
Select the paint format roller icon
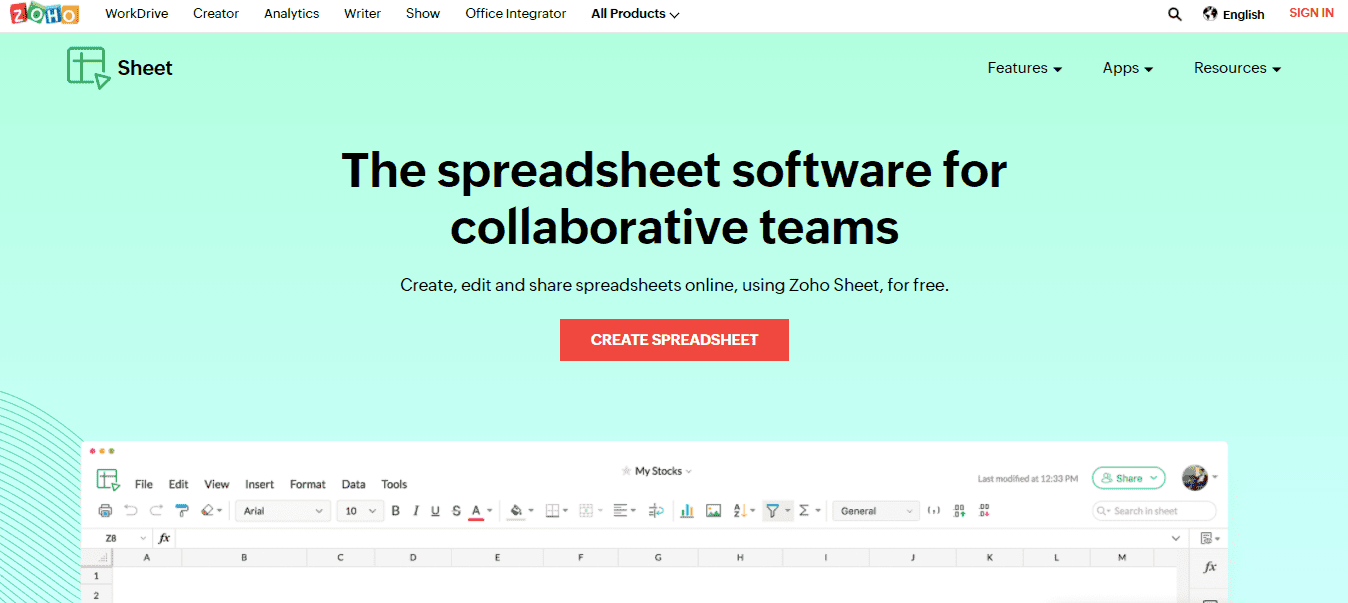[x=182, y=511]
